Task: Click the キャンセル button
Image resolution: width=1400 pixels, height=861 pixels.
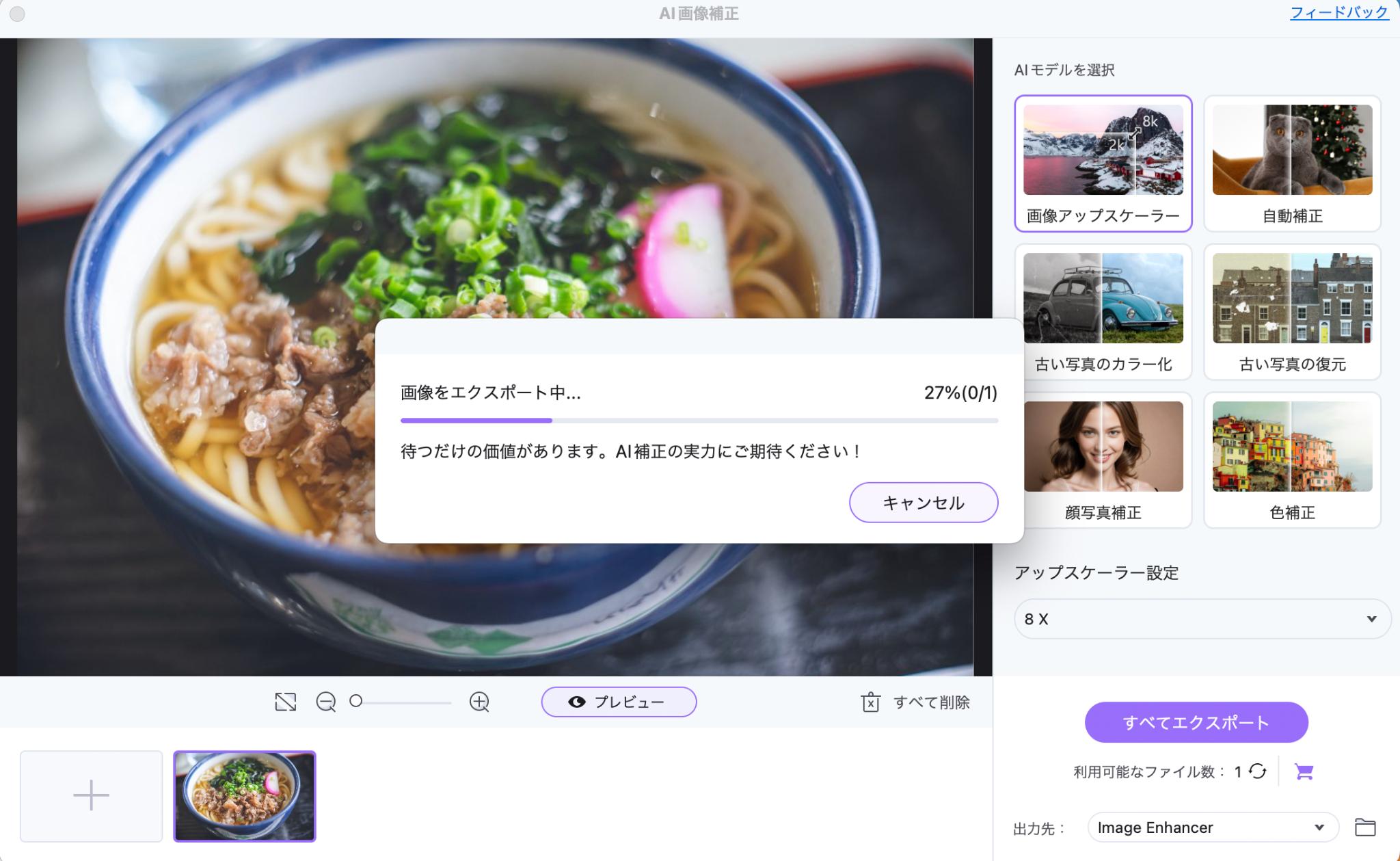Action: 921,503
